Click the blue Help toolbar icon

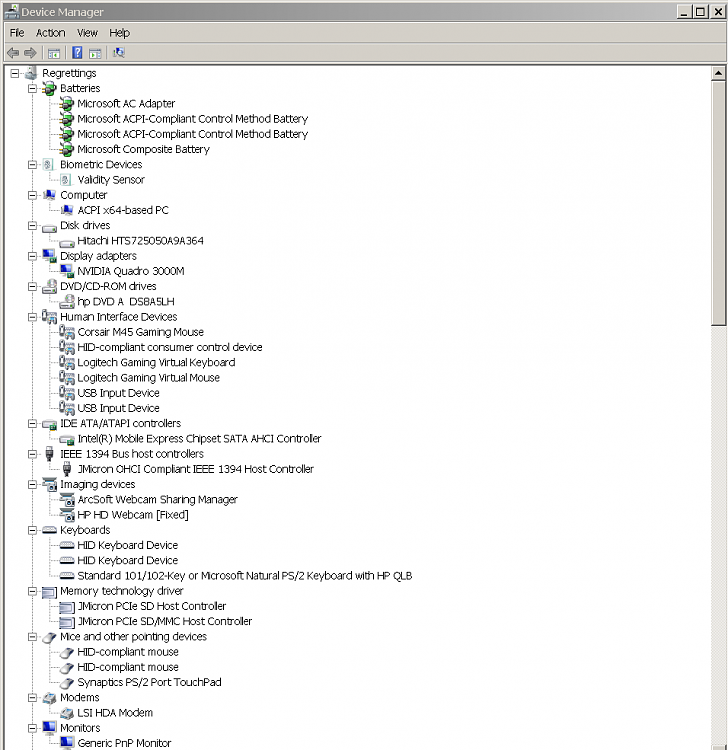point(77,53)
